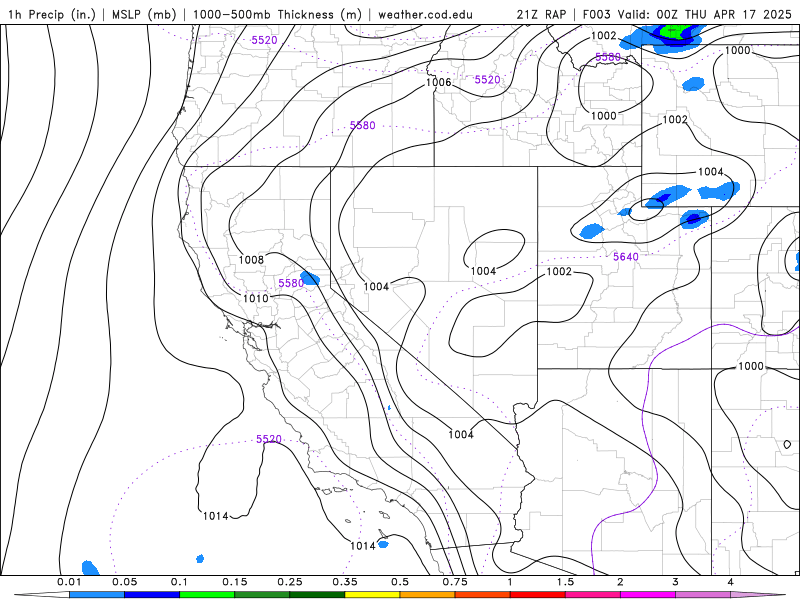Click the 5580 label next to the 1010 label
The height and width of the screenshot is (600, 800).
coord(291,283)
